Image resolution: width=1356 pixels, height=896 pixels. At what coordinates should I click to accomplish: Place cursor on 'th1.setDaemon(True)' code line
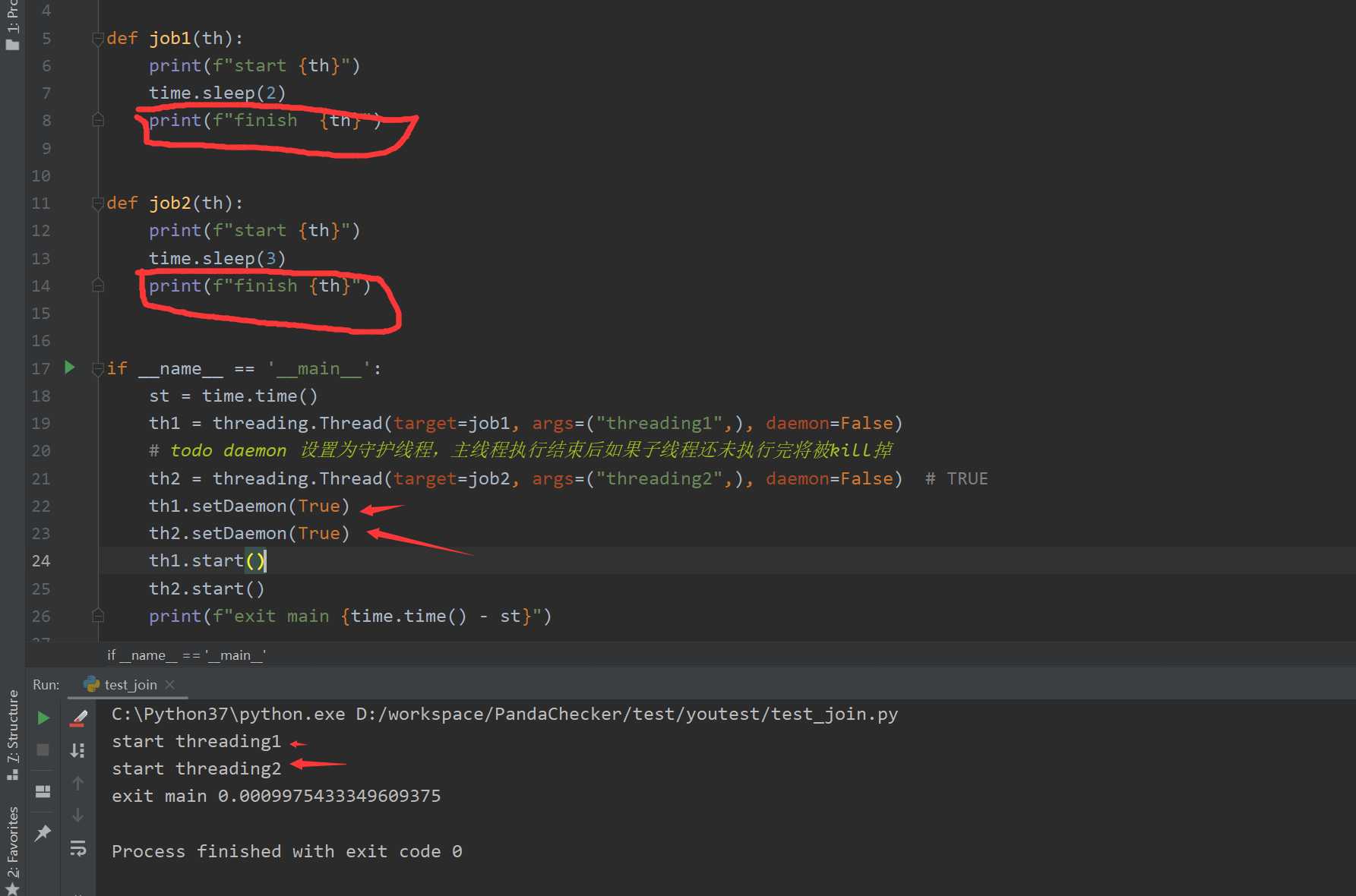click(249, 506)
